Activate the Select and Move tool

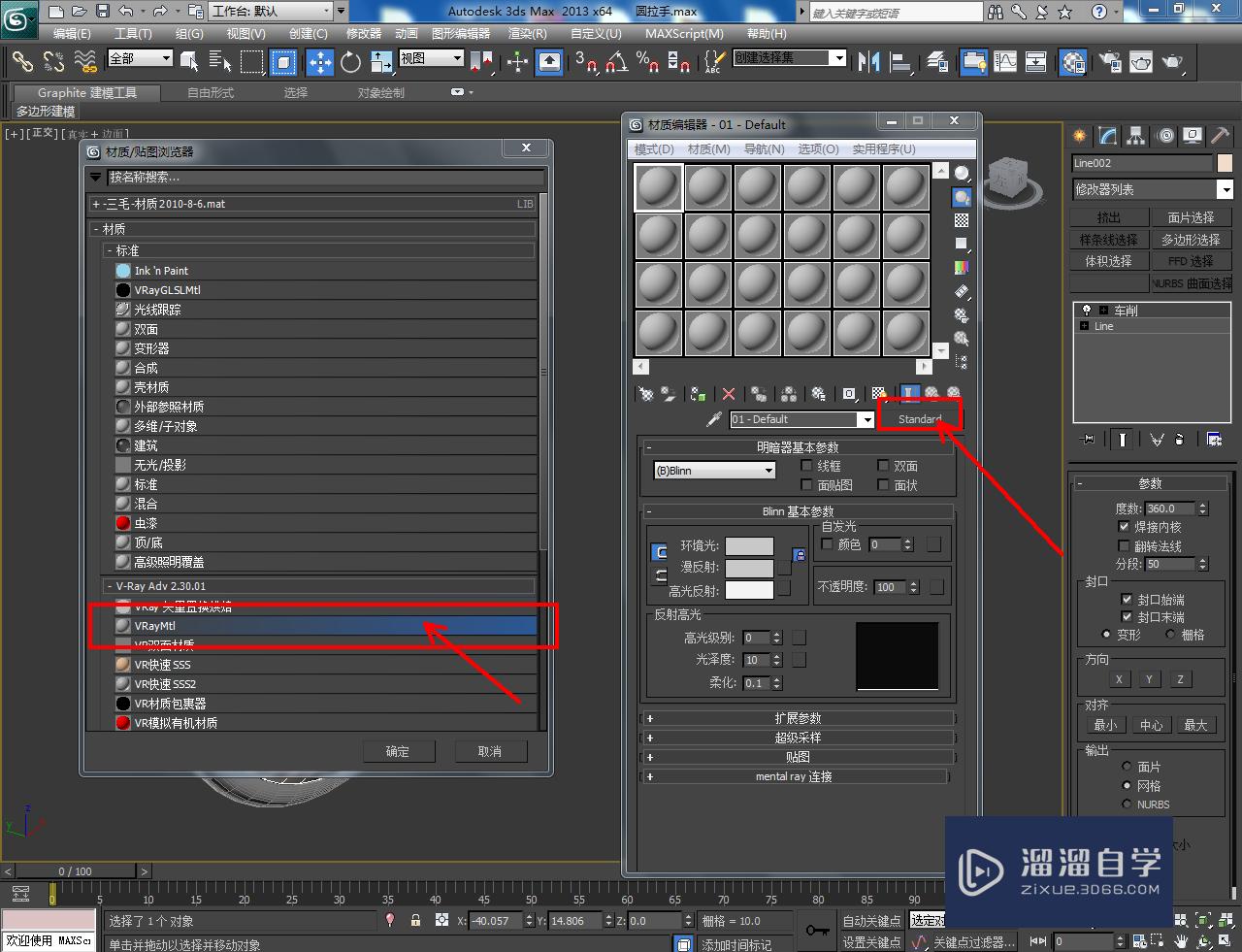[319, 63]
